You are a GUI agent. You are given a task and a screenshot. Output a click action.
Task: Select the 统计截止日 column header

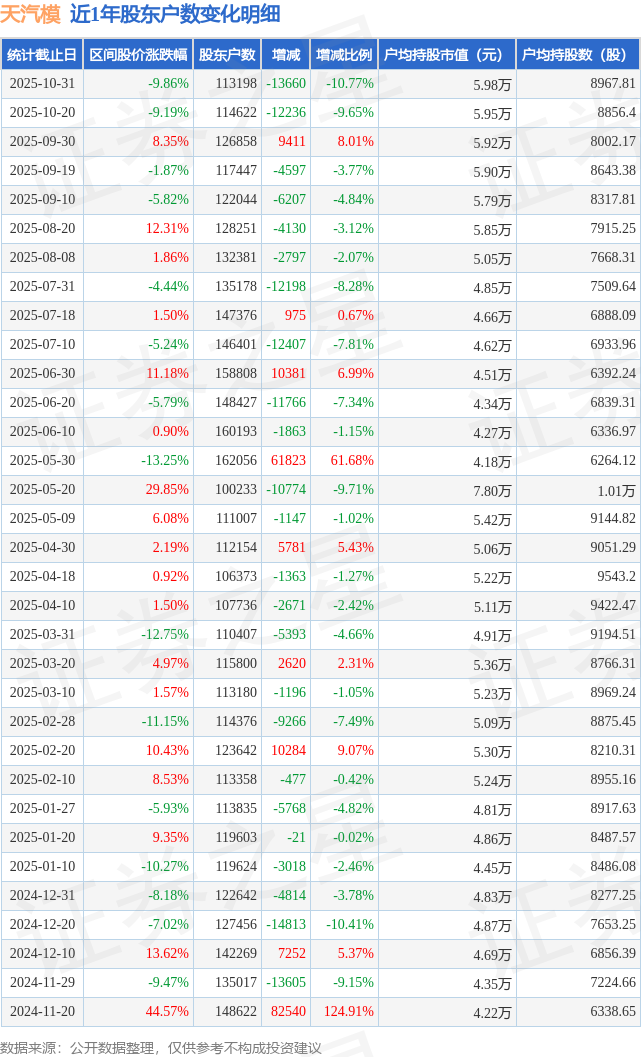coord(42,55)
